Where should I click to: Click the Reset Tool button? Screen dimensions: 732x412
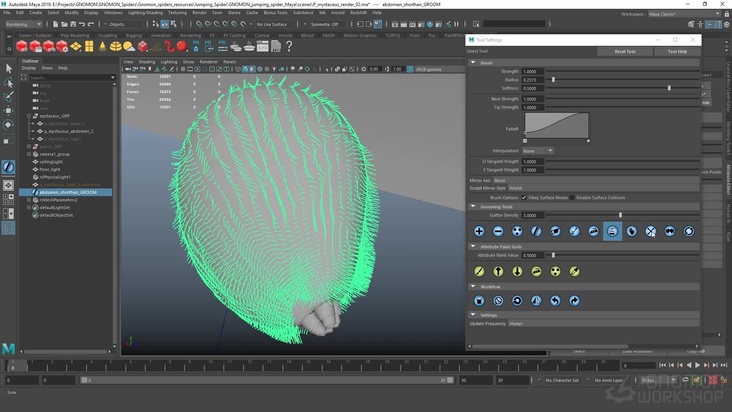point(624,51)
